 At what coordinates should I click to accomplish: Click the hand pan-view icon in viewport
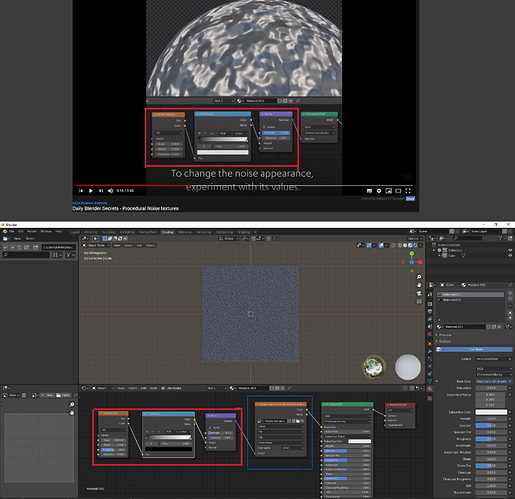coord(419,285)
